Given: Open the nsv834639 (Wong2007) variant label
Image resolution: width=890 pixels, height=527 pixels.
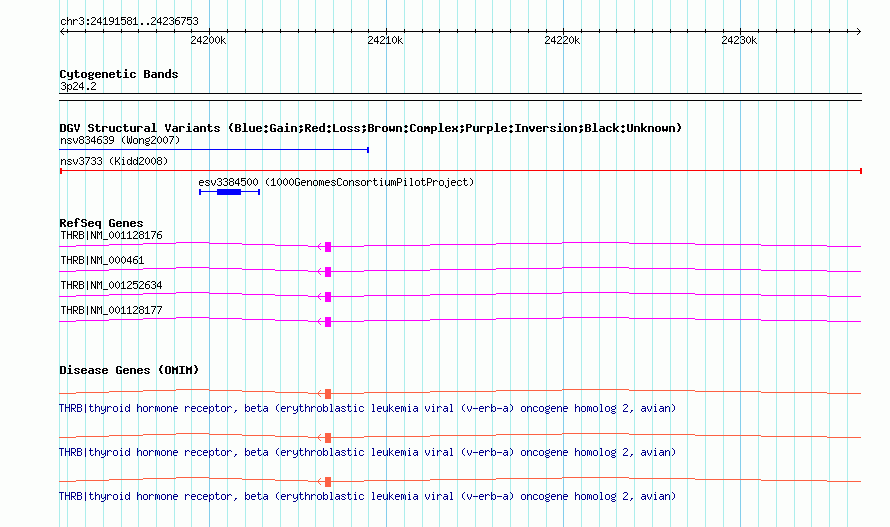Looking at the screenshot, I should (120, 140).
